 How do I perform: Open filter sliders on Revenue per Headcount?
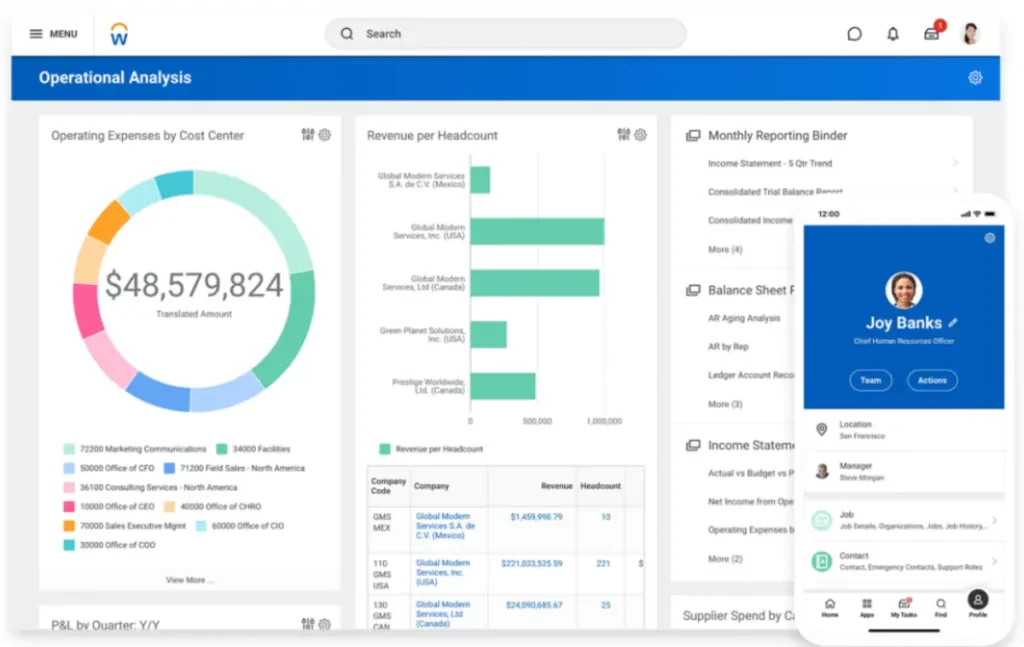point(624,134)
